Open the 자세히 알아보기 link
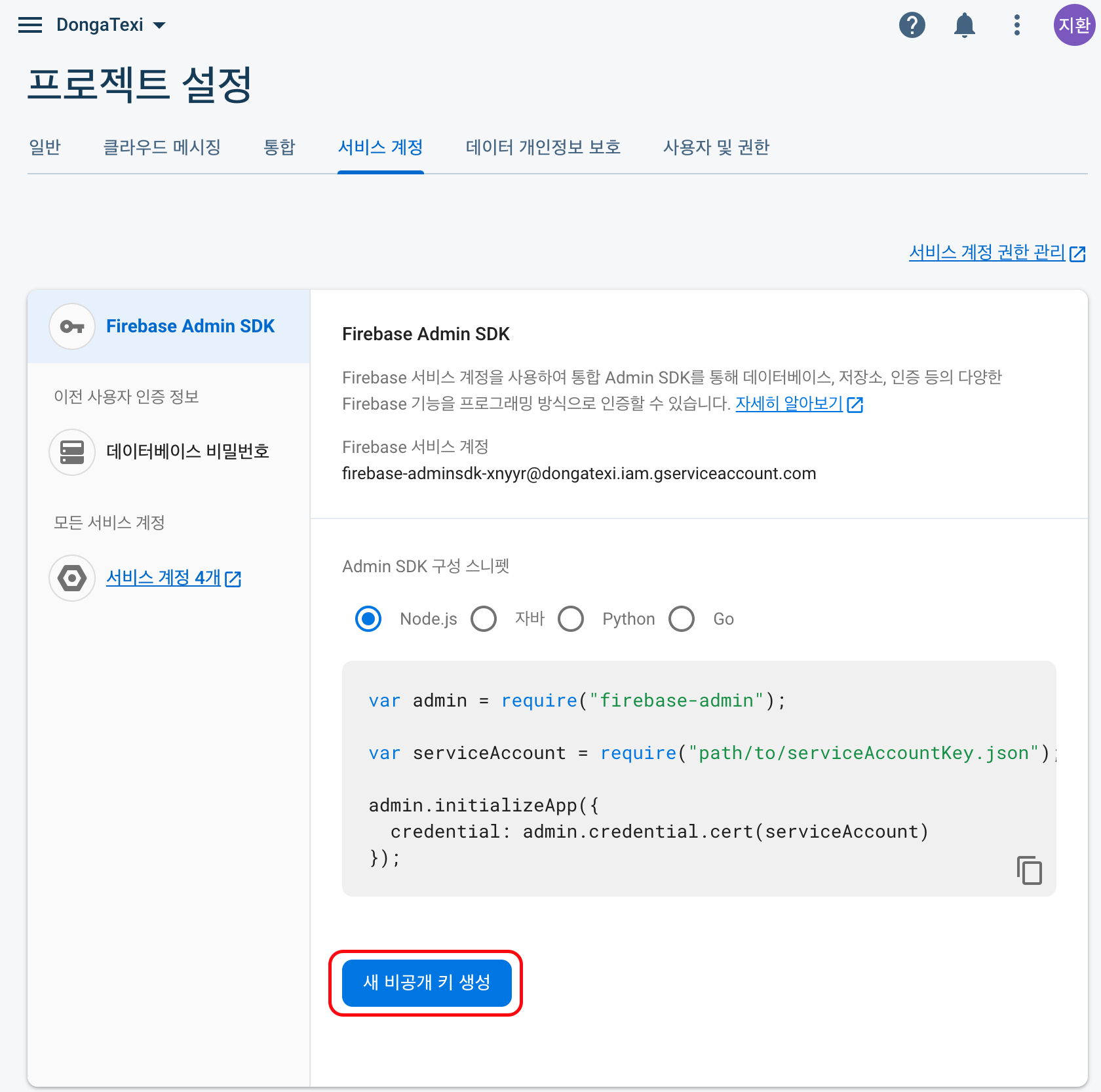Image resolution: width=1101 pixels, height=1092 pixels. click(x=800, y=404)
